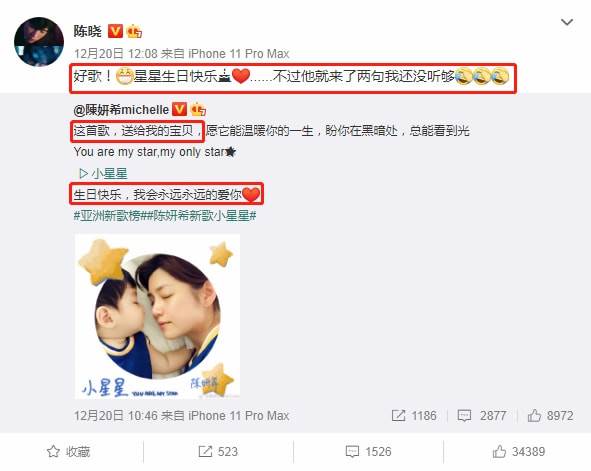Viewport: 591px width, 471px height.
Task: Open 陈晓 username profile link
Action: [x=88, y=31]
